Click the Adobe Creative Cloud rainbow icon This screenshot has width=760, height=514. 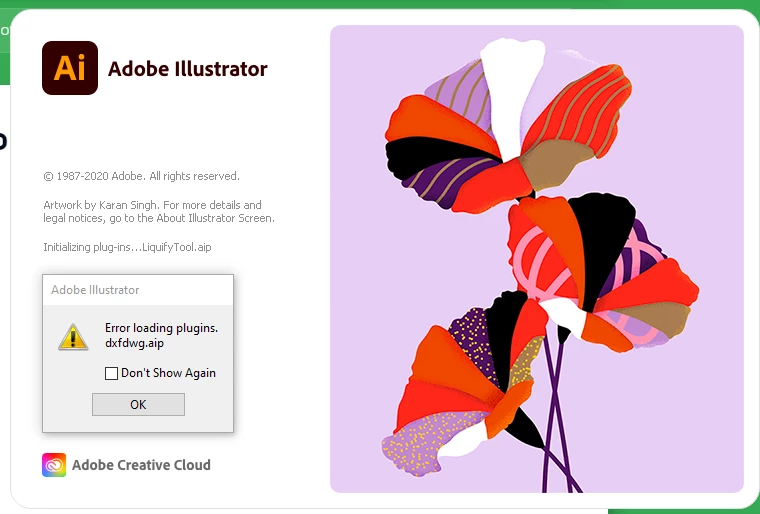[x=54, y=465]
